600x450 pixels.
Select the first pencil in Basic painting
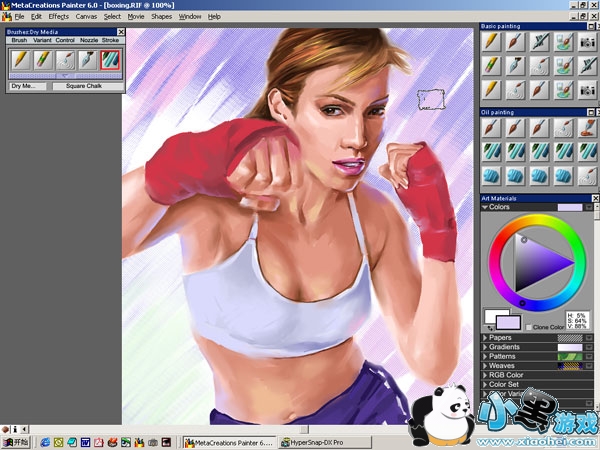point(490,41)
